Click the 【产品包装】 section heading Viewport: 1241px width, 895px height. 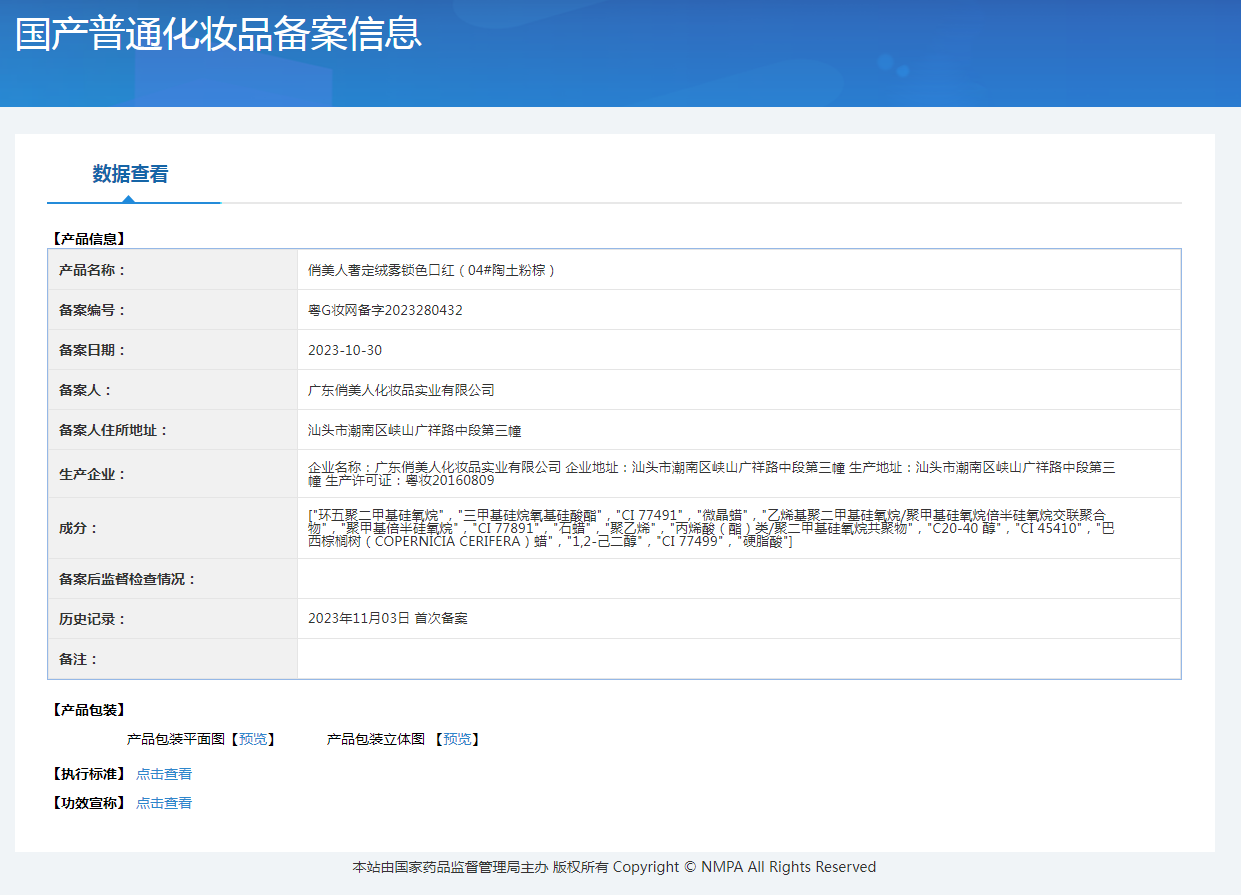[88, 710]
